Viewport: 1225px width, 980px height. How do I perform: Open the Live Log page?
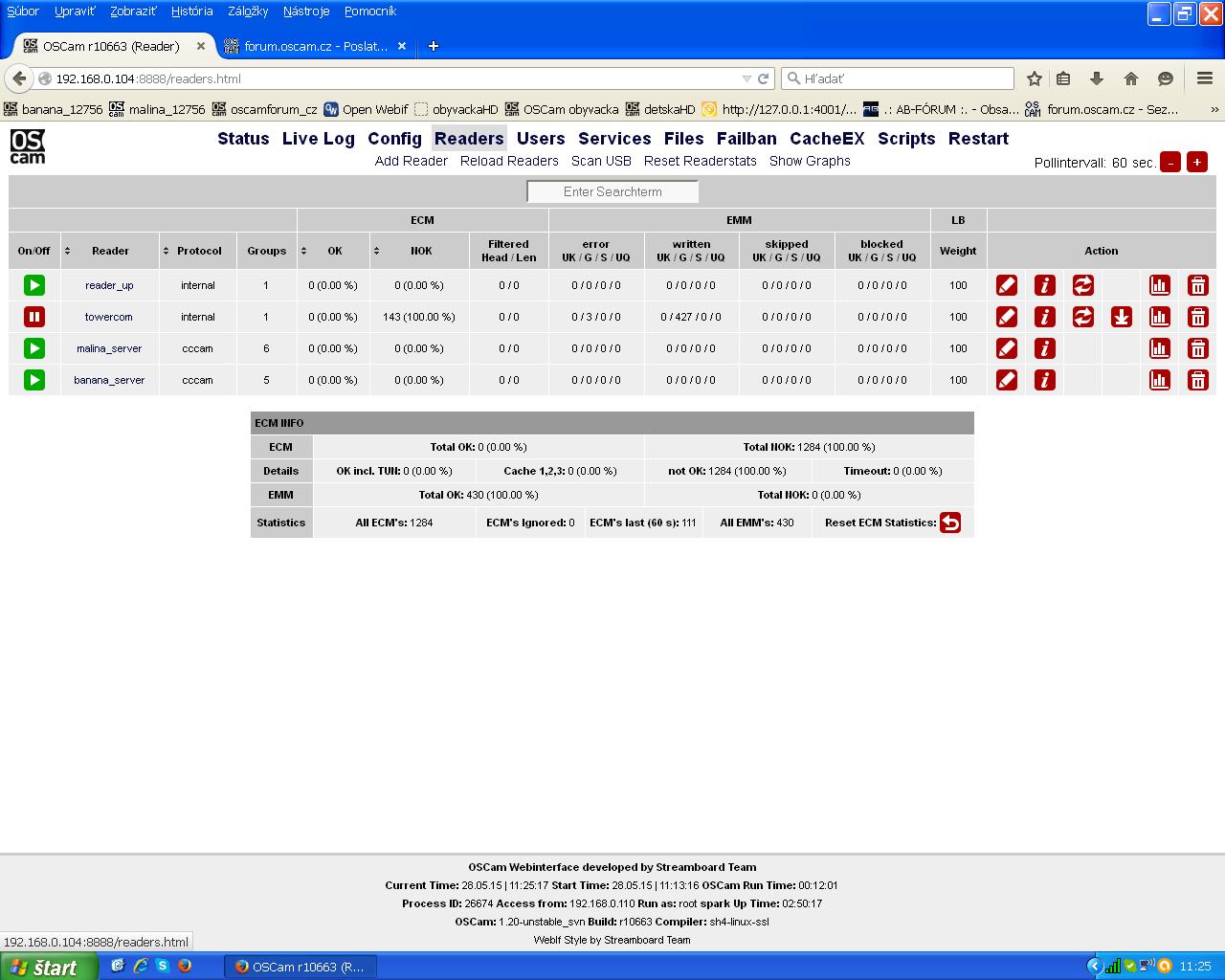(x=319, y=139)
